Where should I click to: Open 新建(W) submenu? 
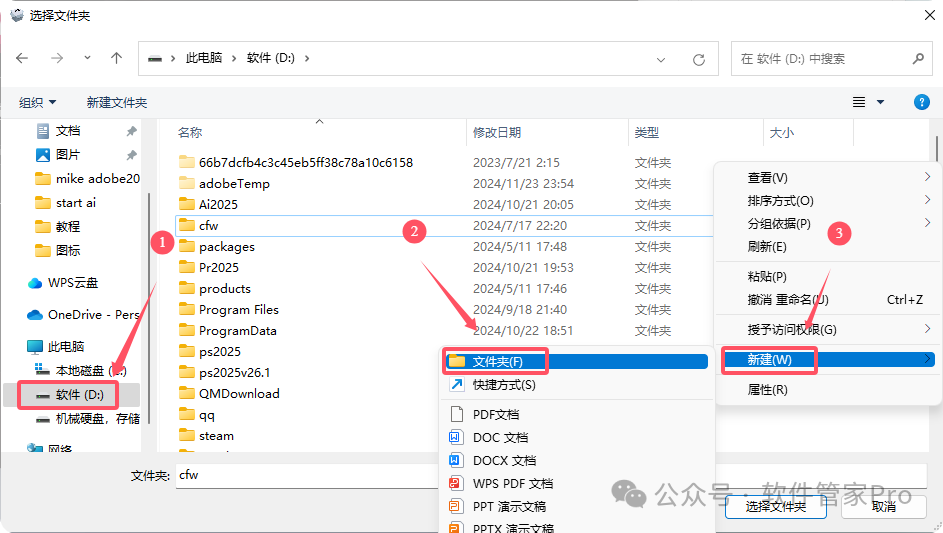pyautogui.click(x=828, y=360)
